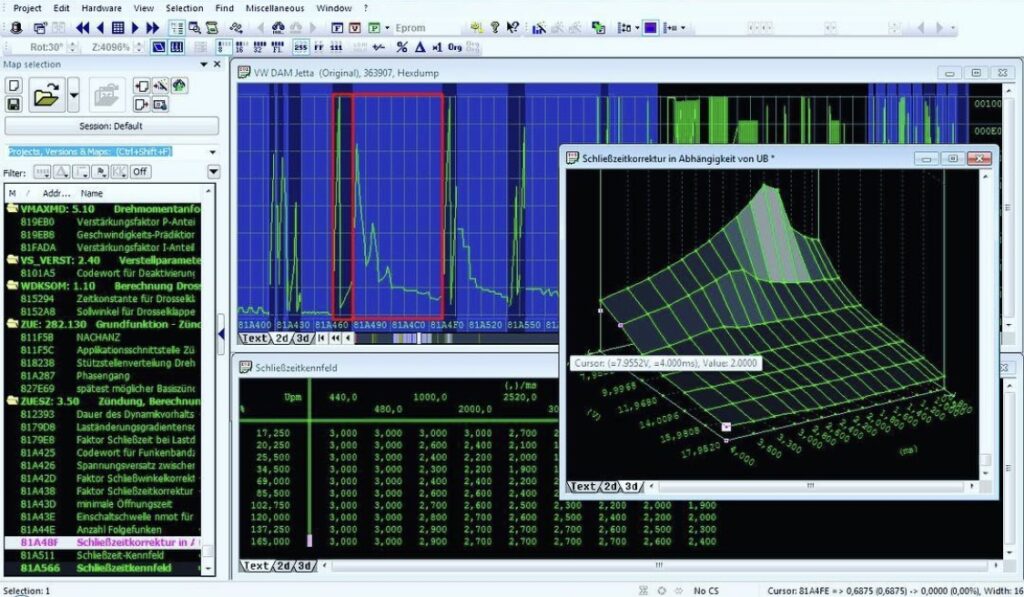Click the 255 decimal format icon
Image resolution: width=1024 pixels, height=597 pixels.
300,47
